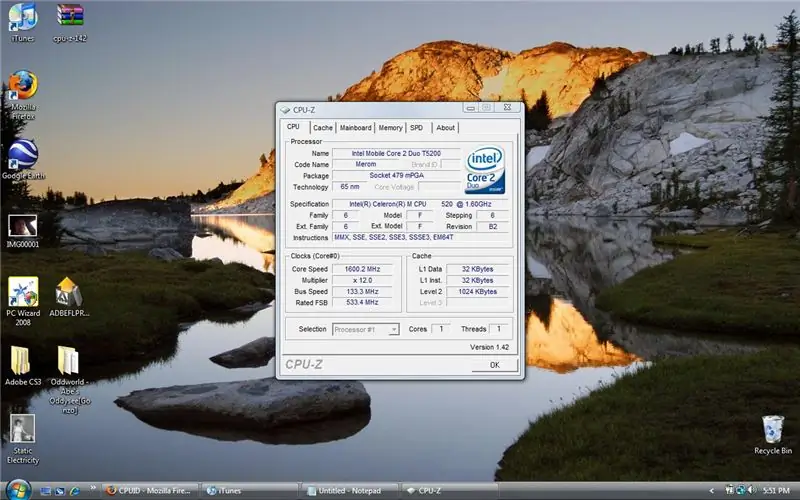This screenshot has width=800, height=500.
Task: Open the iTunes desktop shortcut
Action: point(22,21)
